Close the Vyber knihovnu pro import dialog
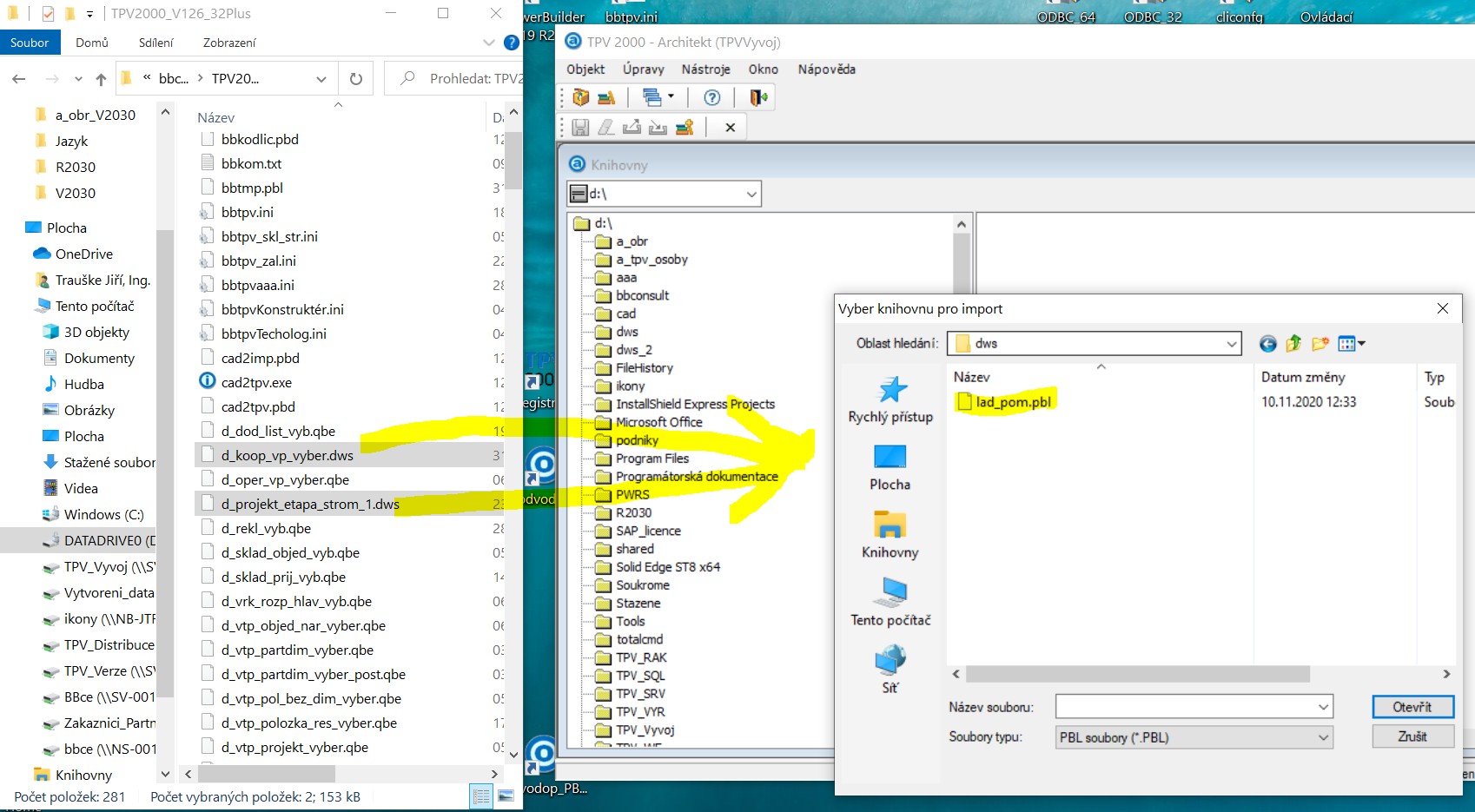This screenshot has width=1475, height=812. 1443,308
